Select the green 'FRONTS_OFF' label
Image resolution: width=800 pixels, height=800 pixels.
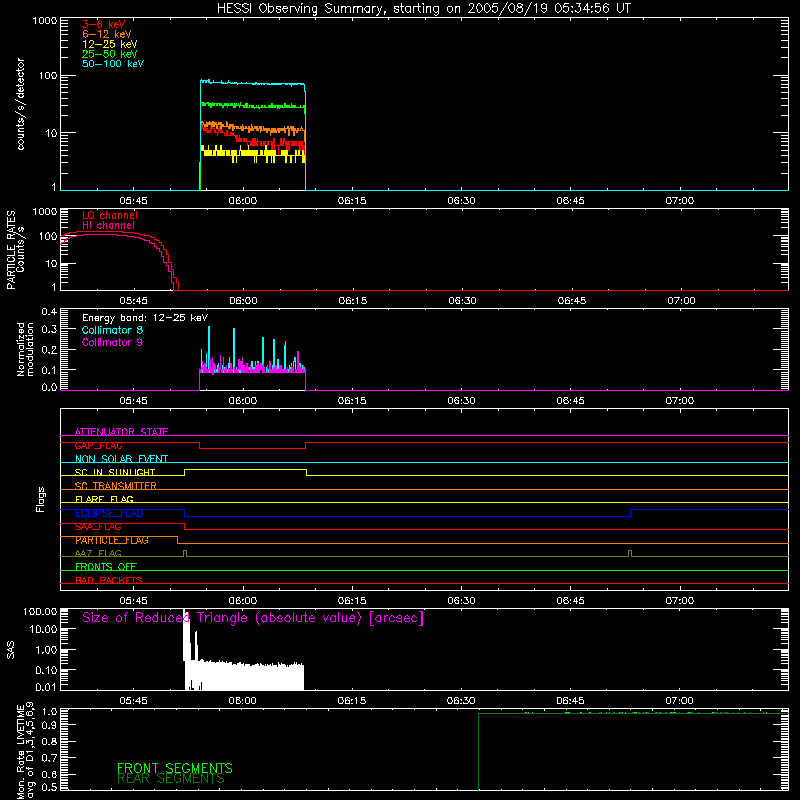[x=106, y=567]
